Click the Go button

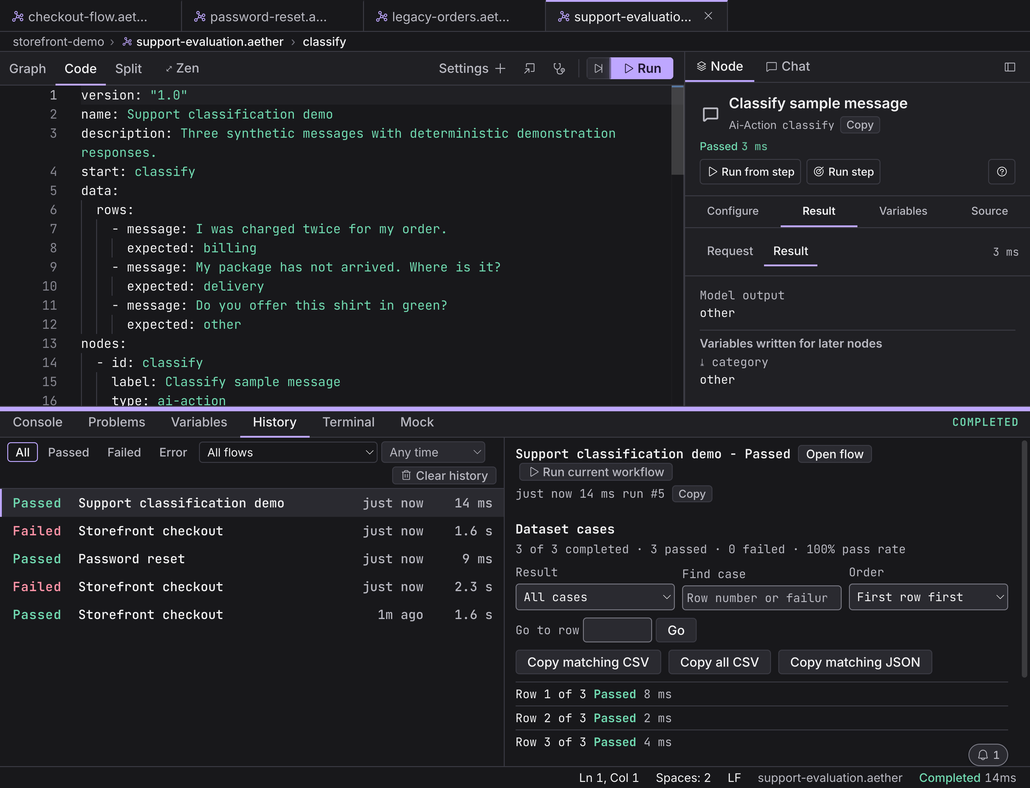pyautogui.click(x=676, y=630)
